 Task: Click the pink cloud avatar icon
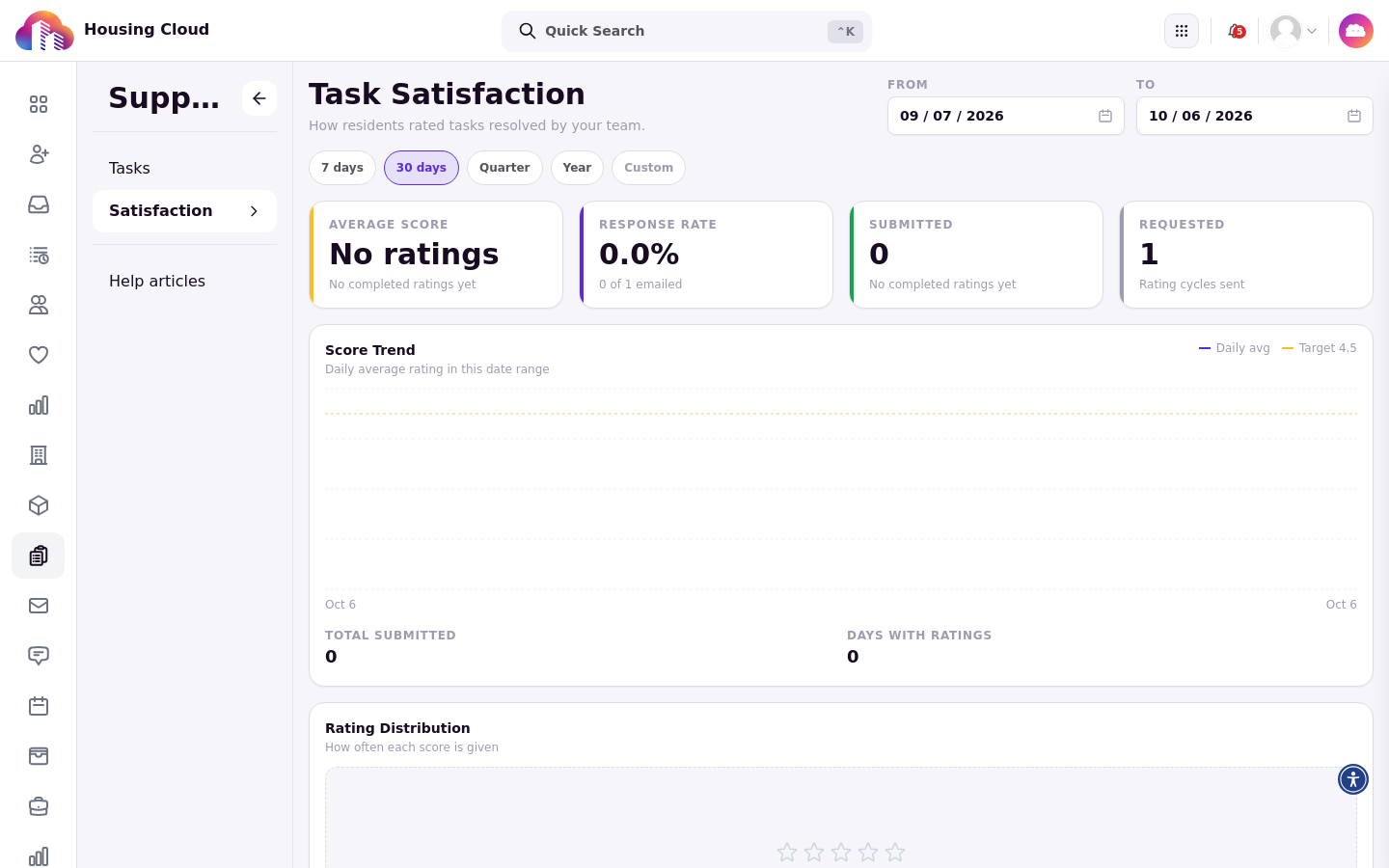[1356, 31]
